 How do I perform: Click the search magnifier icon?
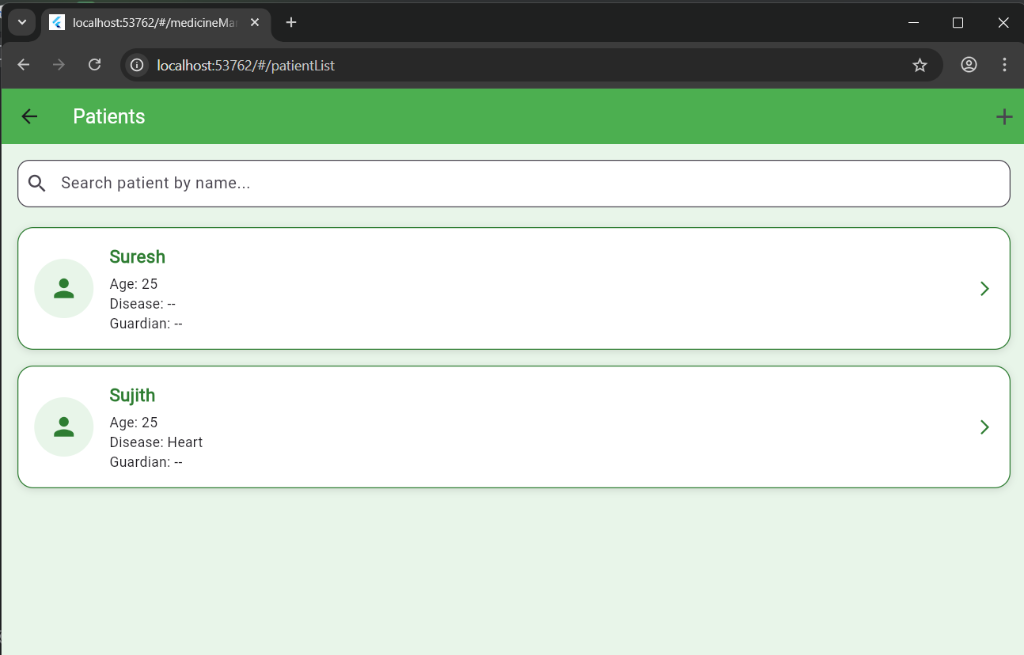pyautogui.click(x=37, y=184)
